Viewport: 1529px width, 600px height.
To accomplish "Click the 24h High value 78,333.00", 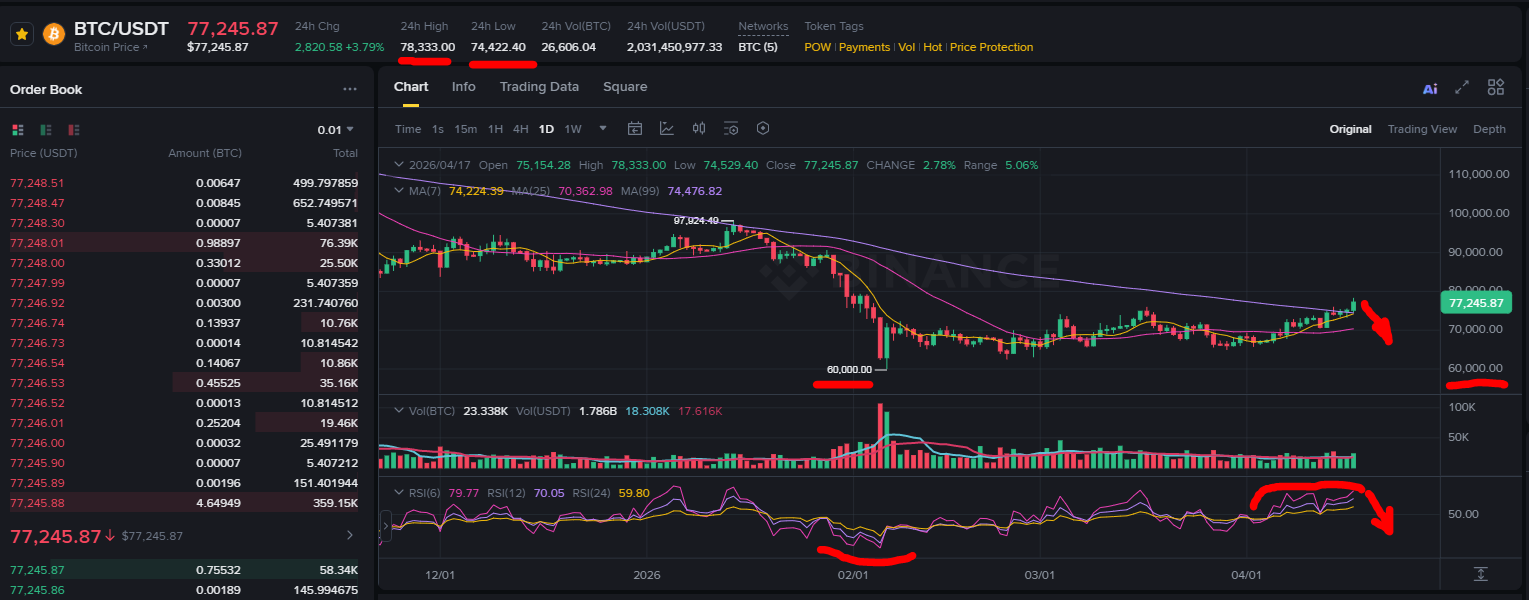I will pyautogui.click(x=428, y=47).
